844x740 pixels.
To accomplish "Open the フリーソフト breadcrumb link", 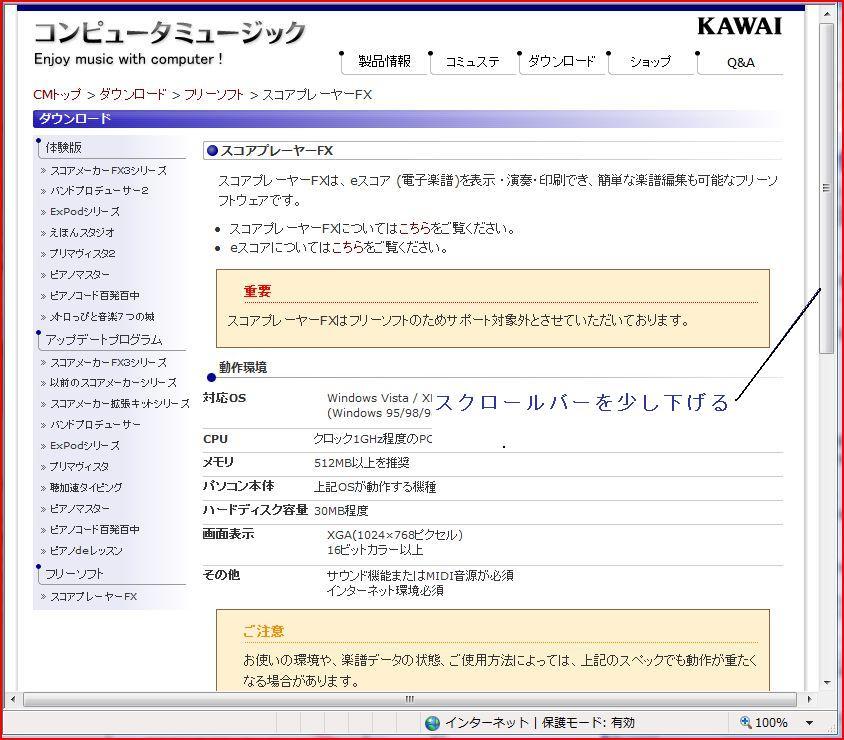I will tap(214, 94).
